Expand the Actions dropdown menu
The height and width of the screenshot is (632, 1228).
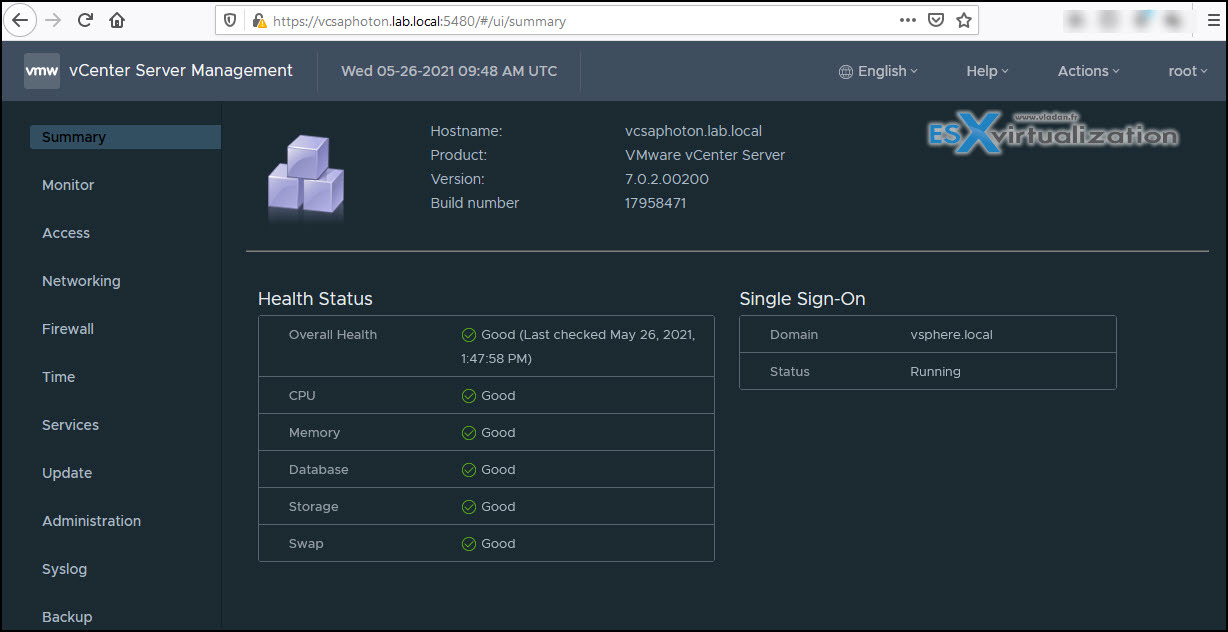(1088, 71)
